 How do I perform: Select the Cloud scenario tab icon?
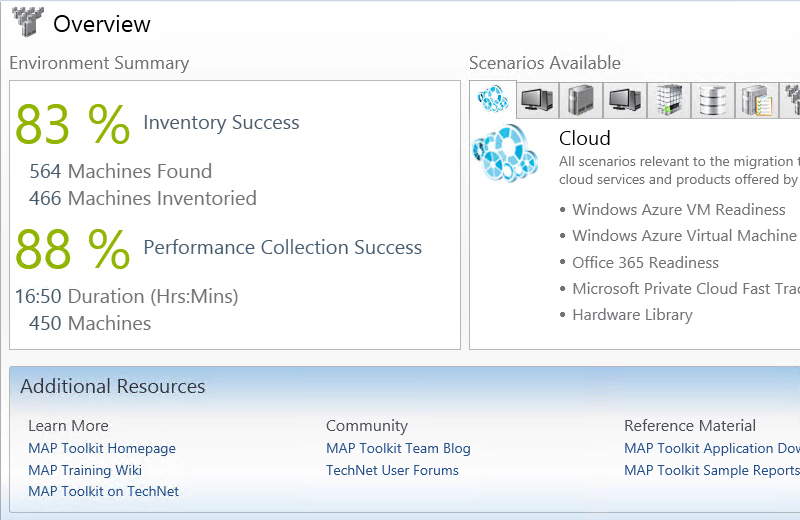click(x=493, y=99)
